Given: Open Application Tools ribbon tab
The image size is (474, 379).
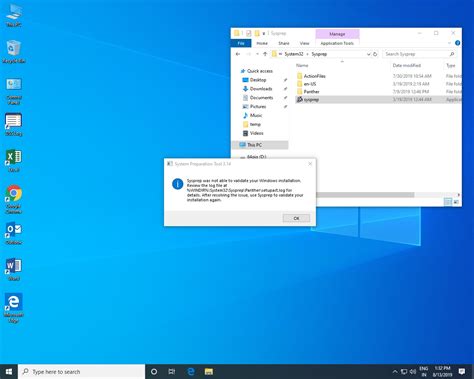Looking at the screenshot, I should click(337, 43).
